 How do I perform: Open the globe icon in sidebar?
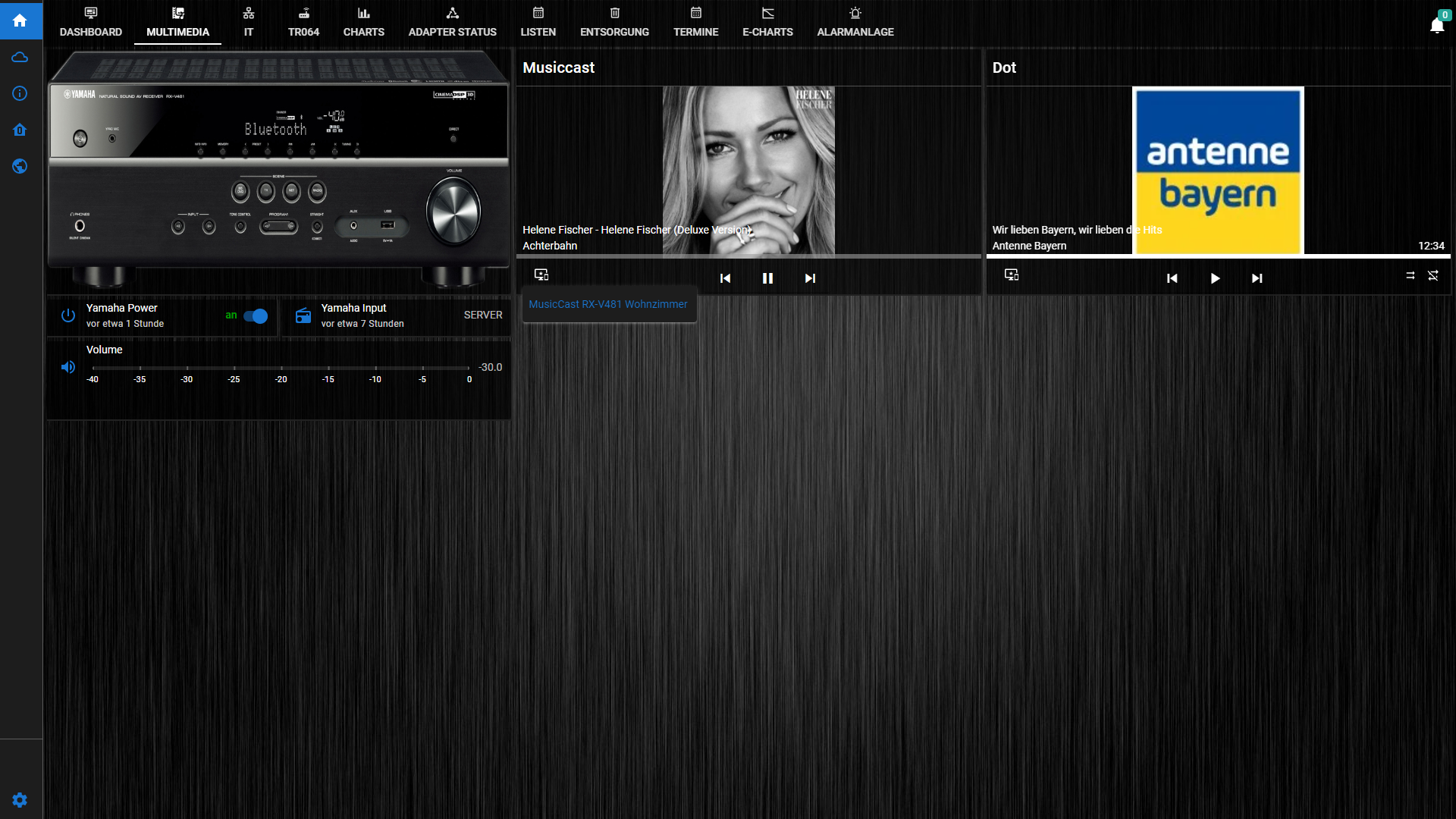click(x=20, y=166)
